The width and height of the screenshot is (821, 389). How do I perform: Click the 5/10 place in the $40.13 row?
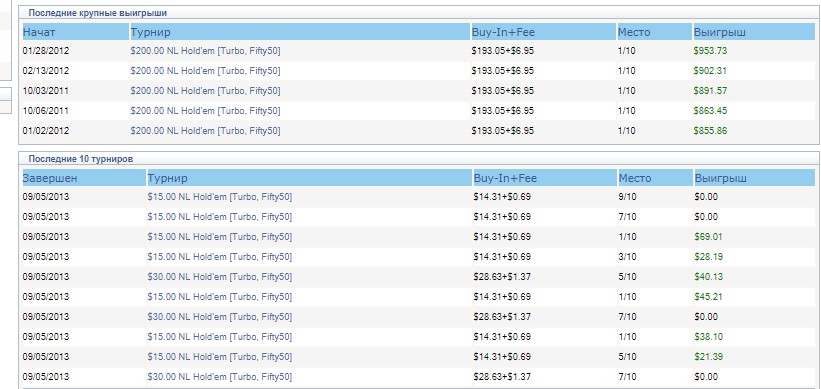pos(627,277)
